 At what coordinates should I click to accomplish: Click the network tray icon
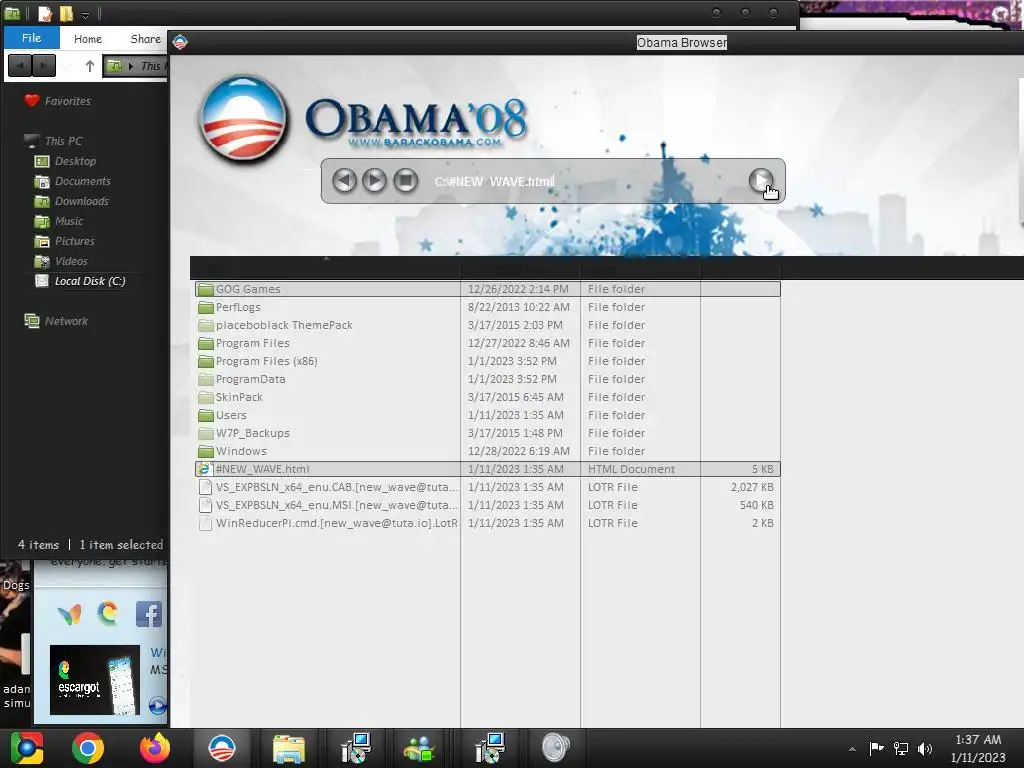901,748
